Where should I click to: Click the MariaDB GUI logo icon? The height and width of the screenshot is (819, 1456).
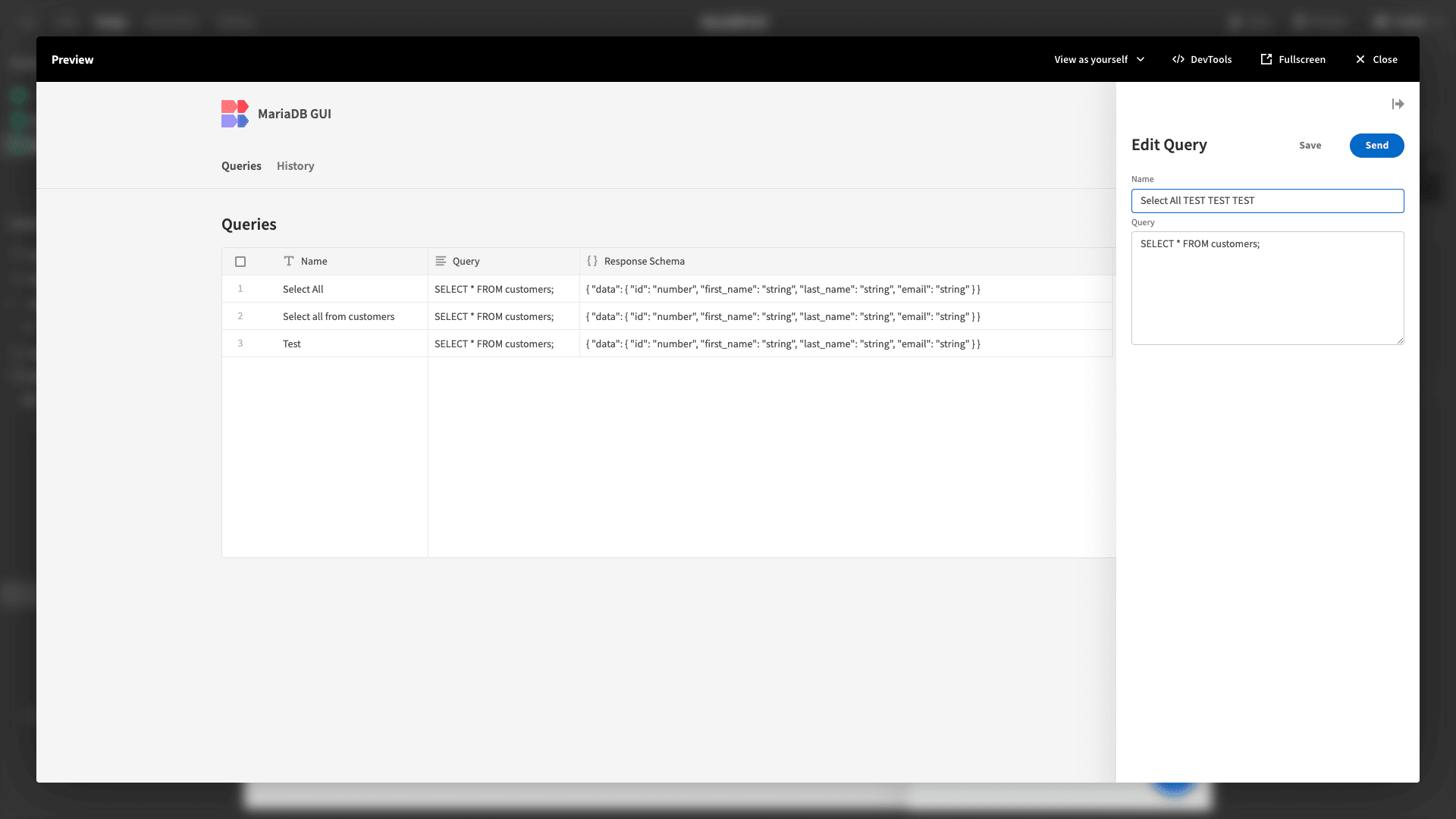(235, 114)
